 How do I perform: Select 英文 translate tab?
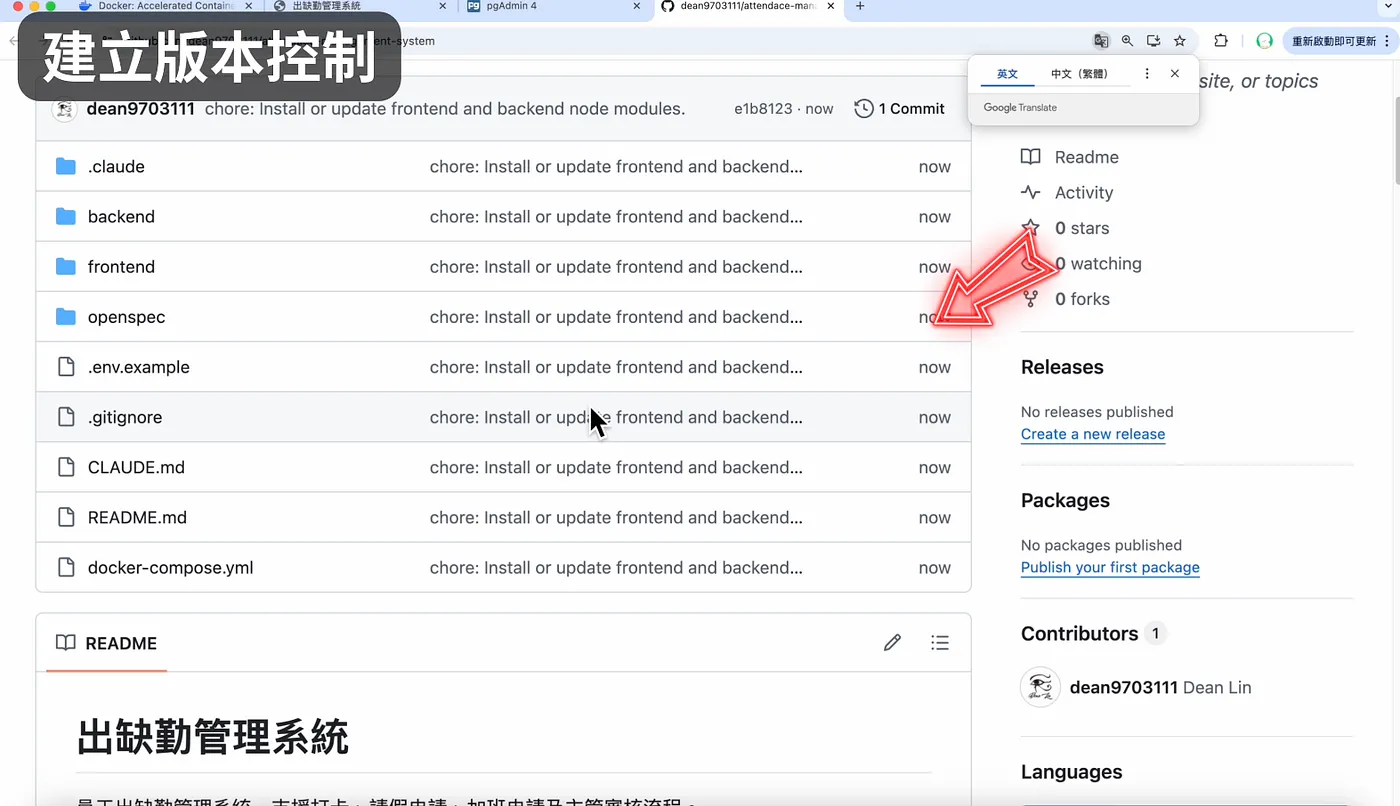pyautogui.click(x=1007, y=74)
